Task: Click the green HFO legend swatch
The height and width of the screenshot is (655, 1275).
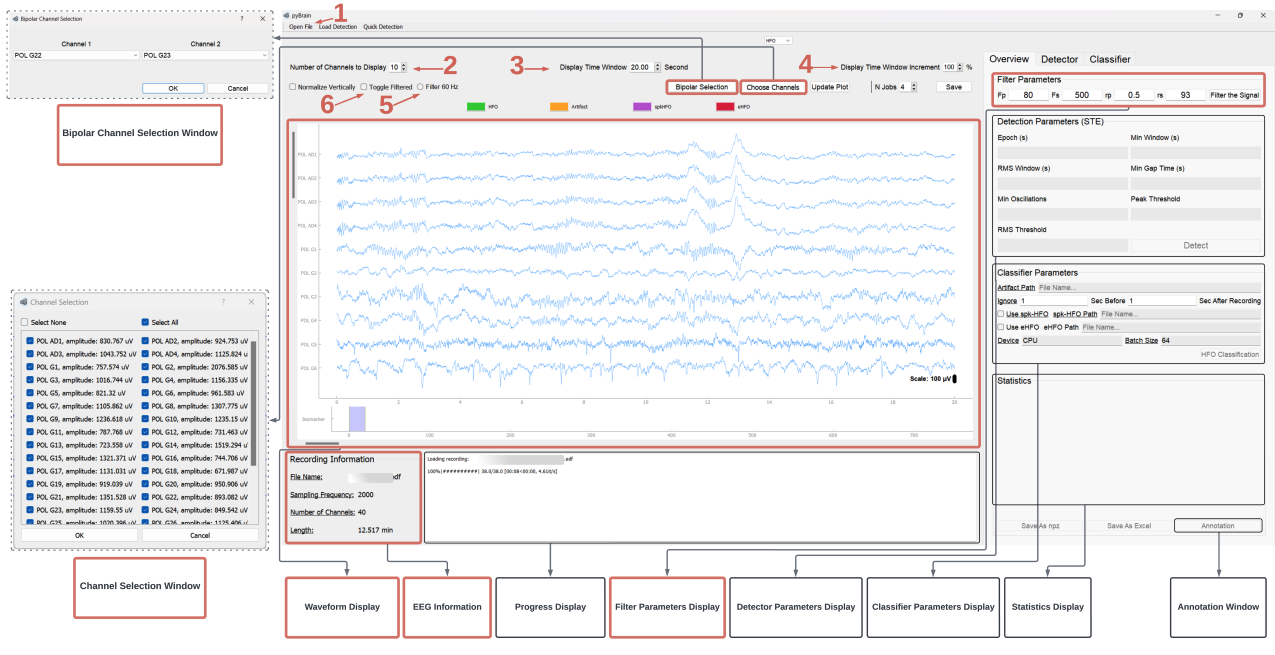Action: [x=475, y=106]
